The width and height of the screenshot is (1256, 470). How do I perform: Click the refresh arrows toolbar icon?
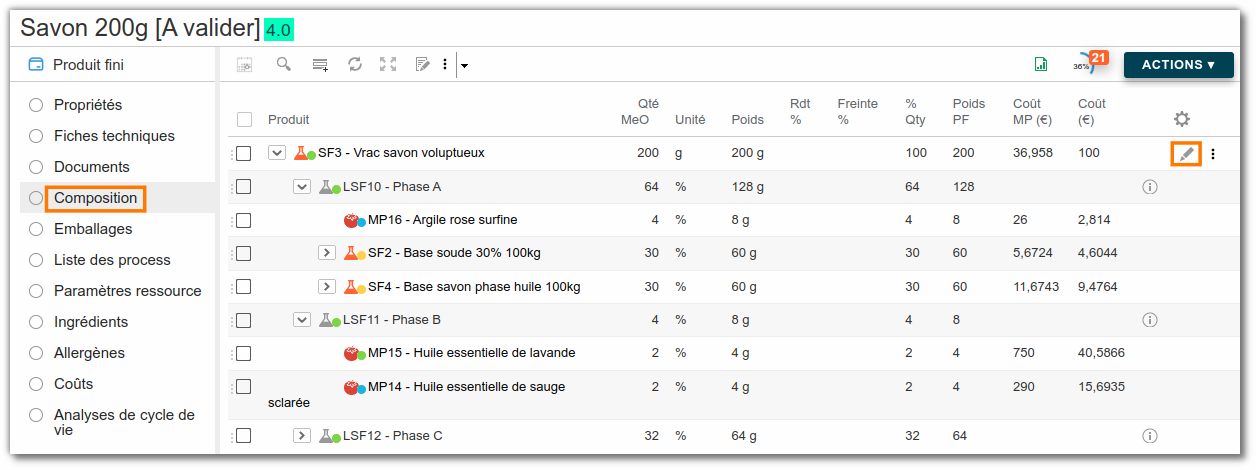(x=355, y=64)
